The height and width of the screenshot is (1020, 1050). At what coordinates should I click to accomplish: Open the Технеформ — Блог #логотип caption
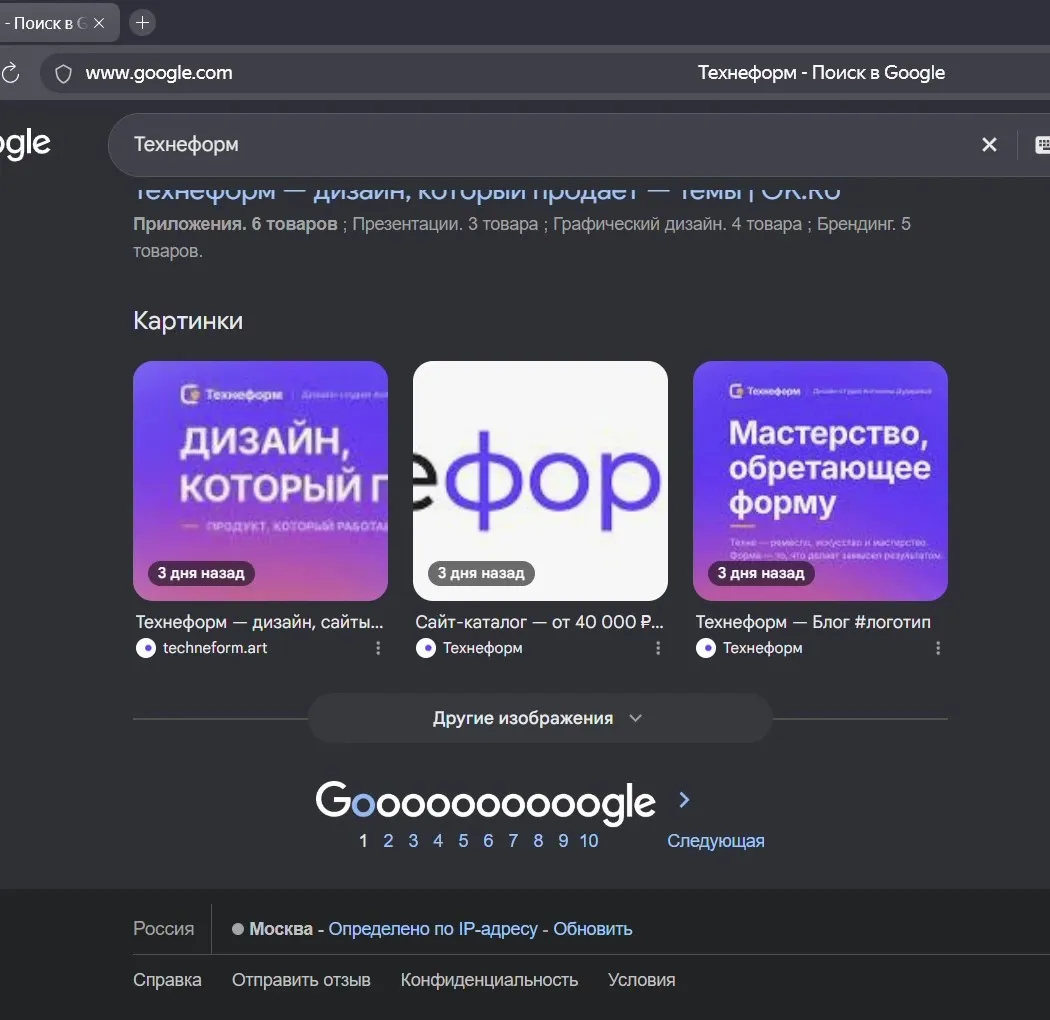(813, 622)
